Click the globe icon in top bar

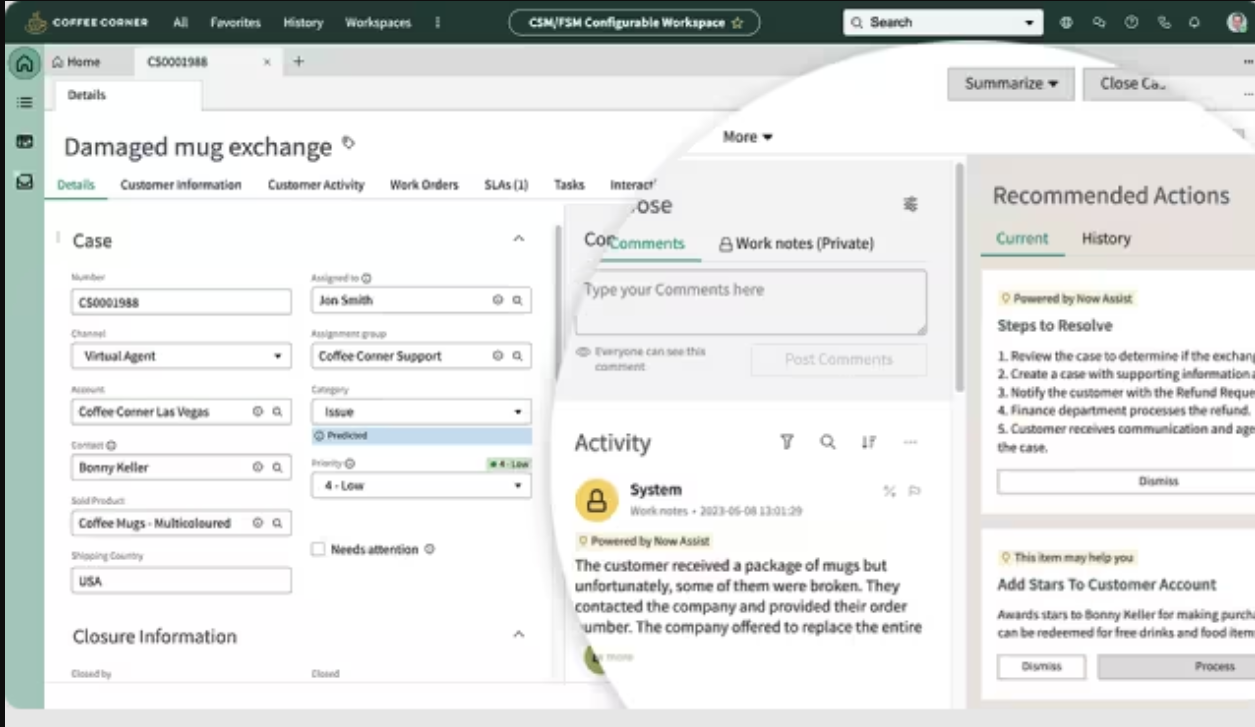click(x=1066, y=22)
